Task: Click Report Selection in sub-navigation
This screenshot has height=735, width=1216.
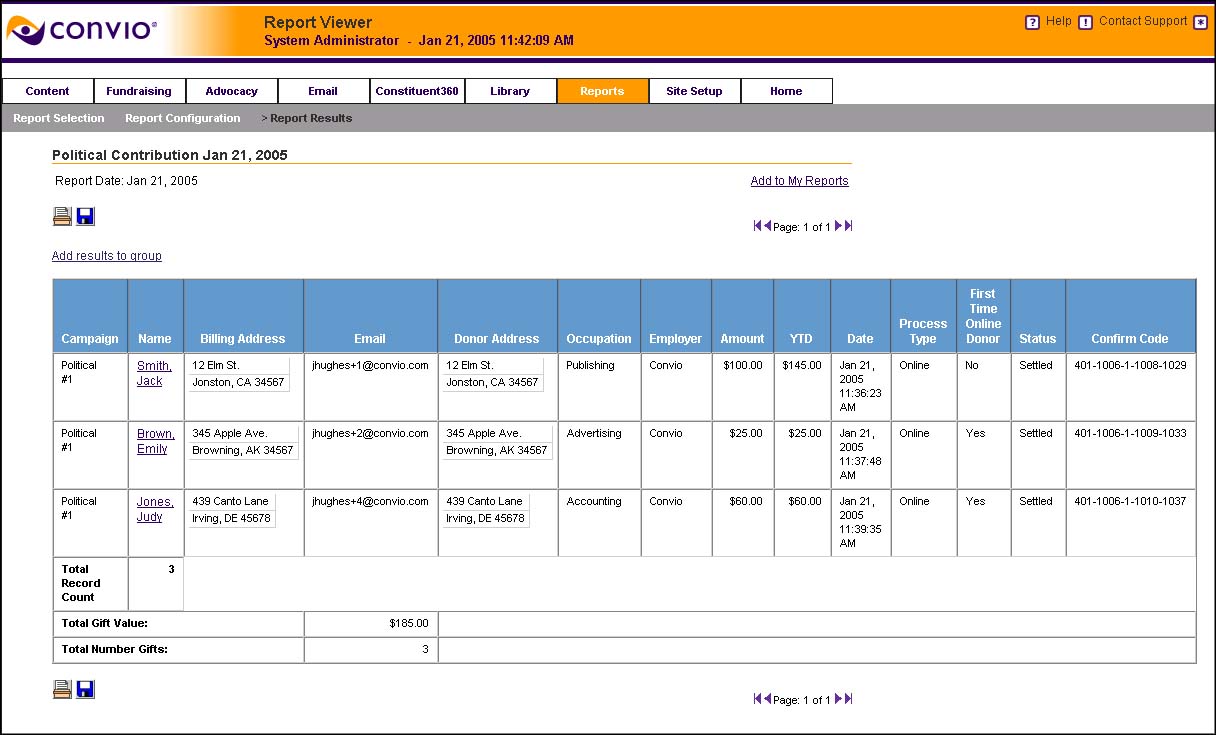Action: pos(59,118)
